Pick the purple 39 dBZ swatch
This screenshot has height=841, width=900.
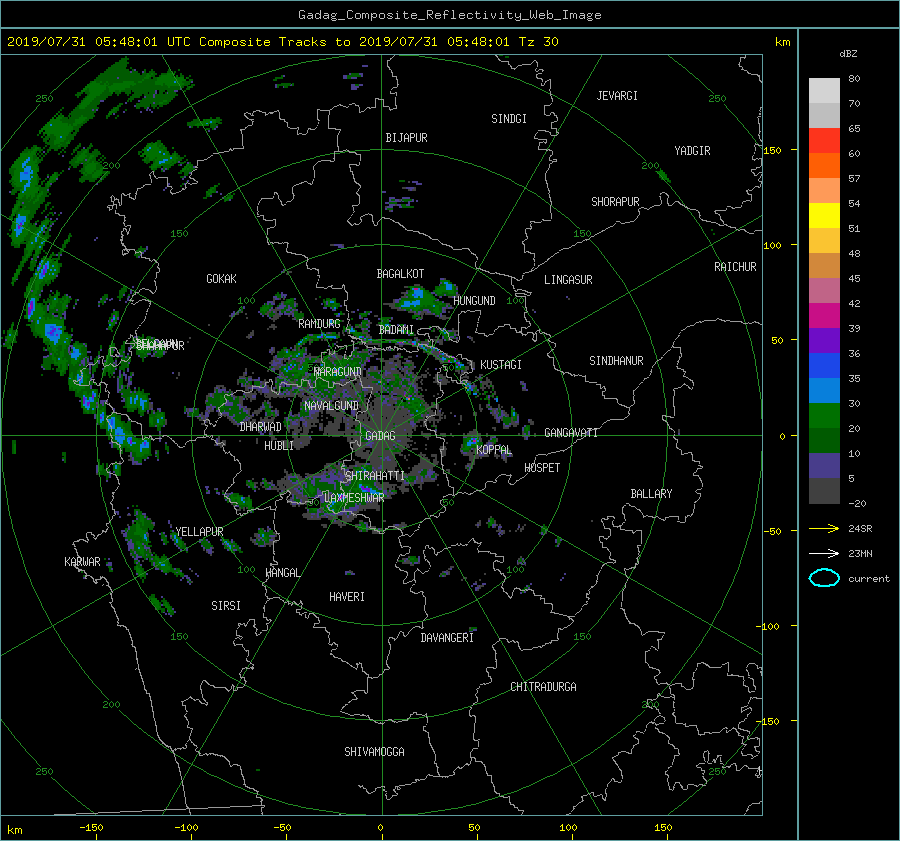824,340
